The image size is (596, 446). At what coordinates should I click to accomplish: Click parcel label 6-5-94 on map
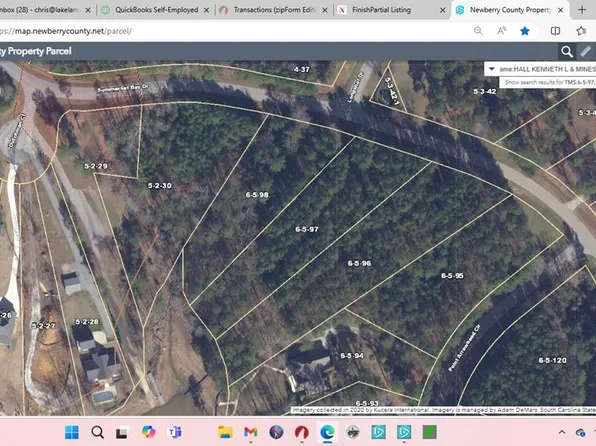coord(352,356)
